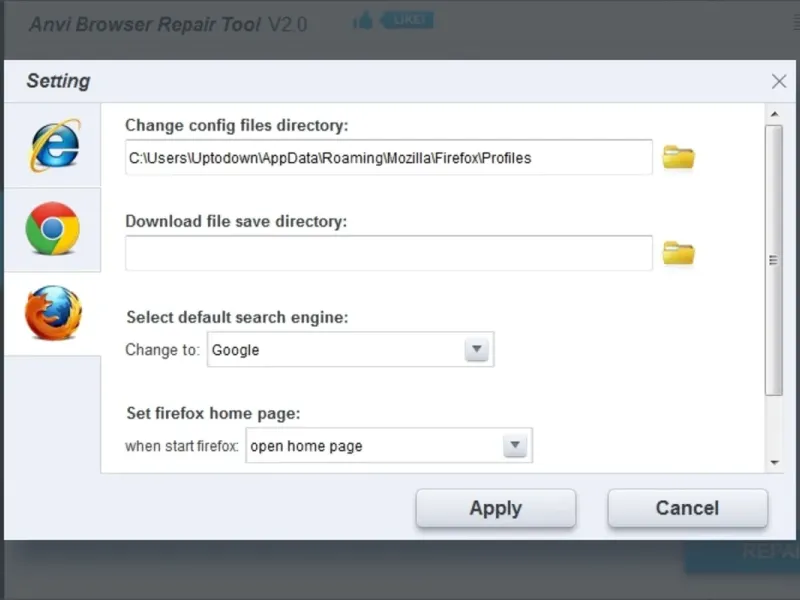Select the Firefox settings tab
The image size is (800, 600).
[x=53, y=313]
